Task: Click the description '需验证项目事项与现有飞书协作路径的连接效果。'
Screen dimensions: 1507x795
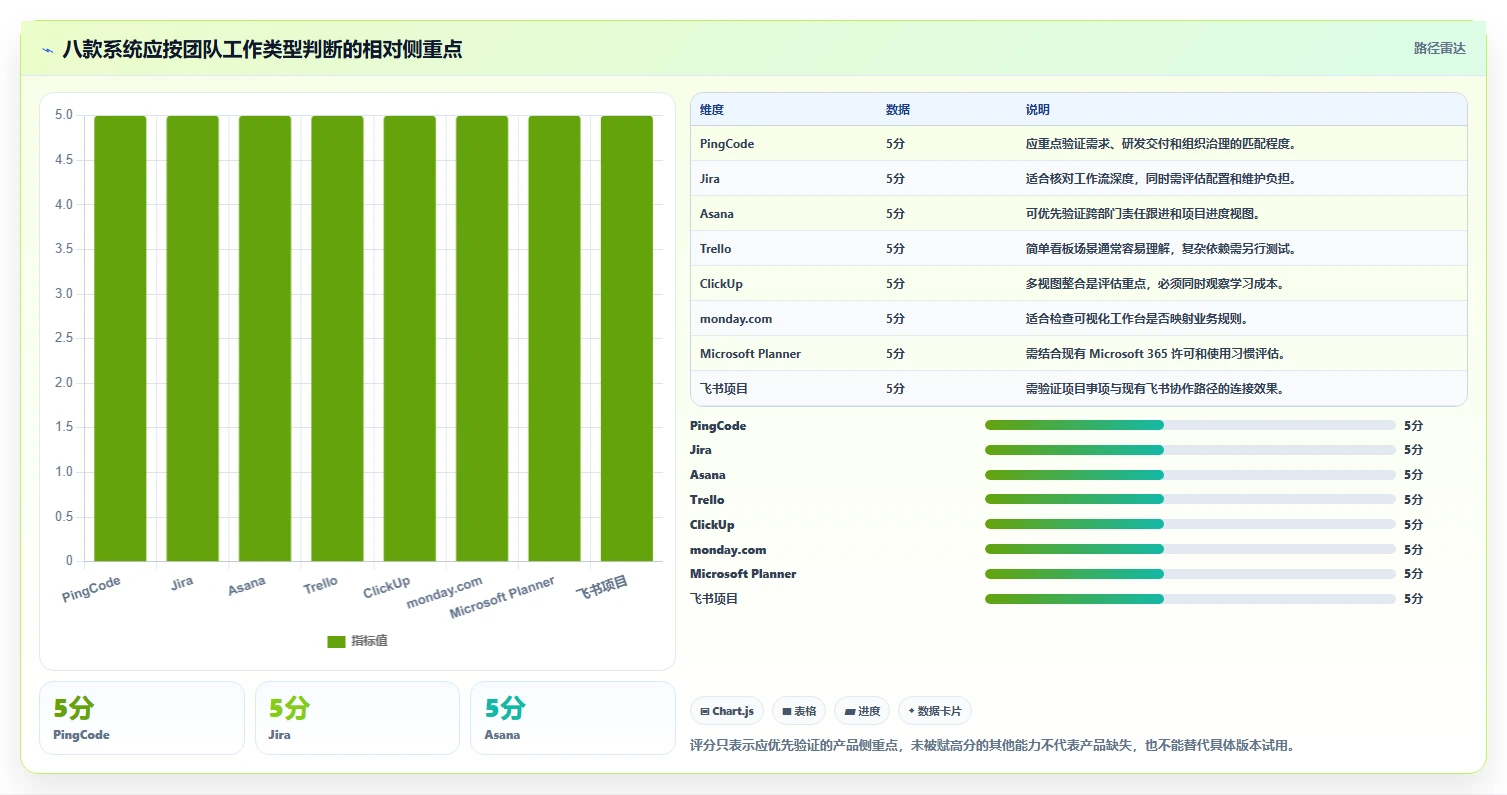Action: [x=1155, y=389]
